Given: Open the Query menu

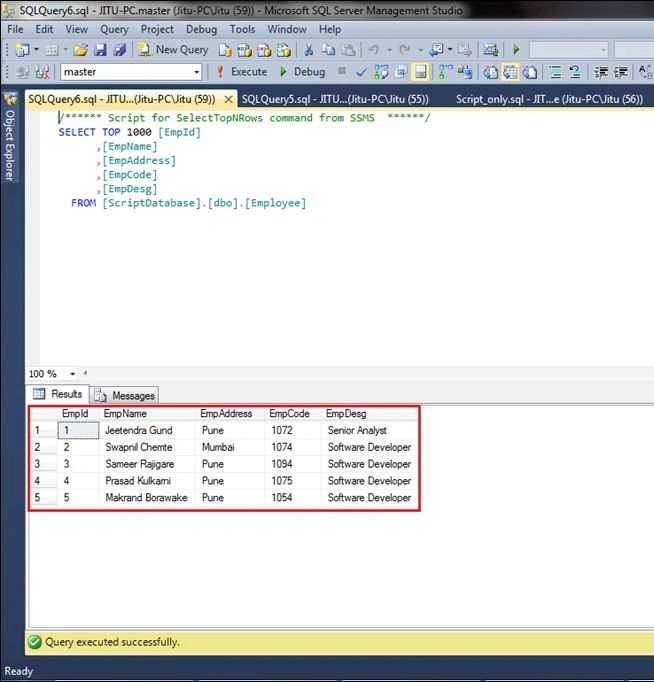Looking at the screenshot, I should [x=114, y=30].
